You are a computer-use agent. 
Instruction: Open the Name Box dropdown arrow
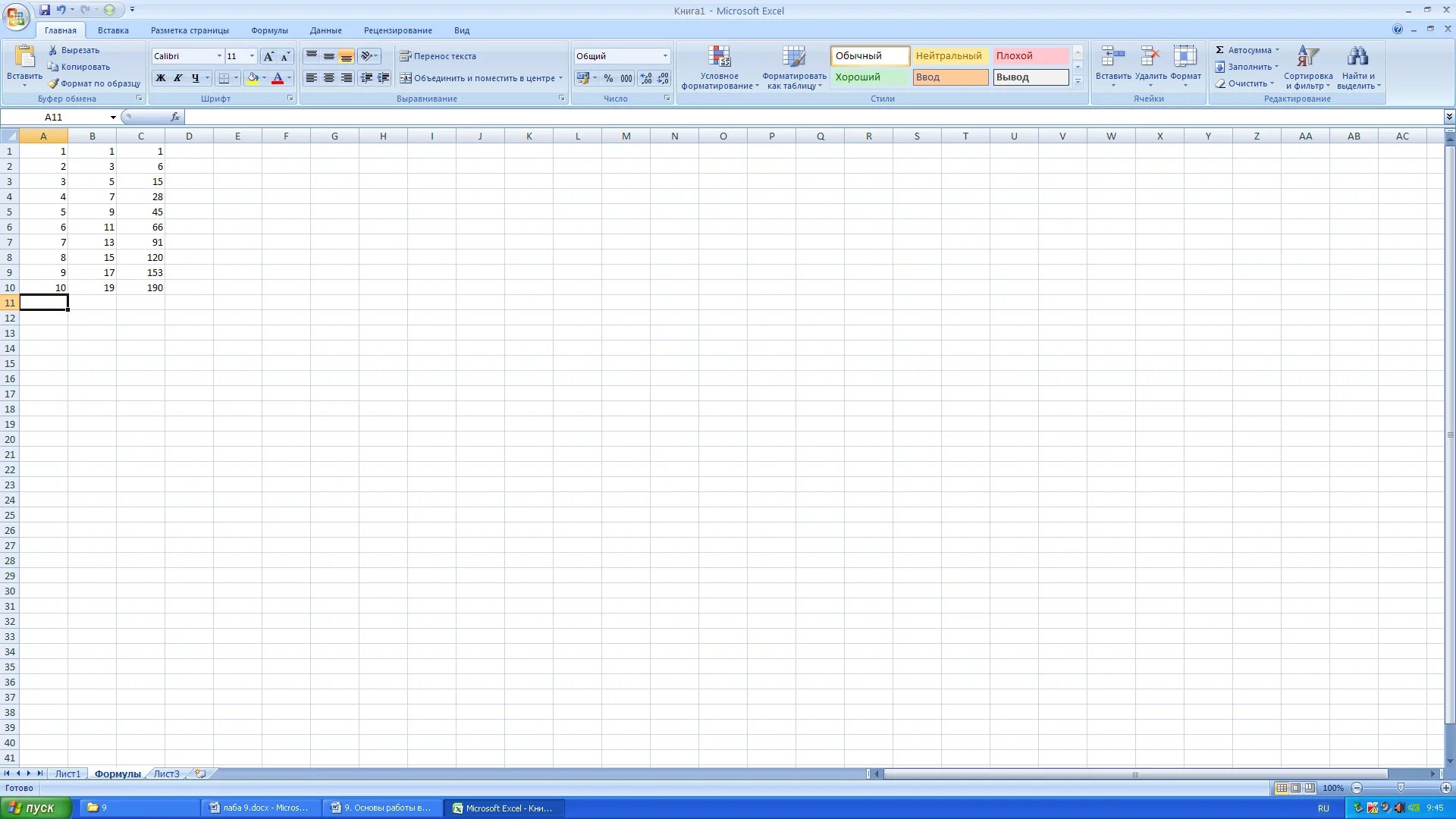[x=113, y=118]
